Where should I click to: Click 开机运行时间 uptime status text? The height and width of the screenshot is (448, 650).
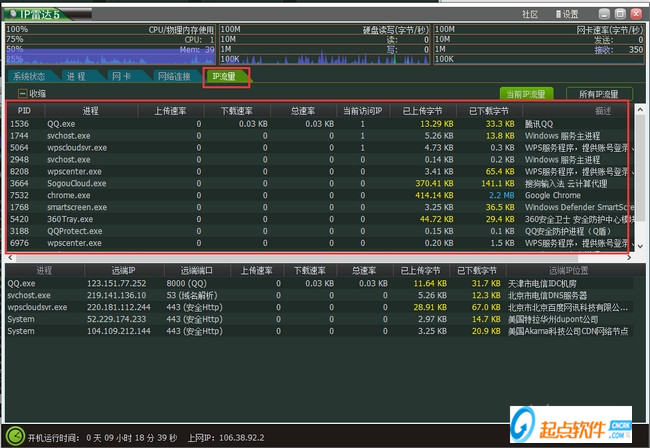(x=102, y=438)
